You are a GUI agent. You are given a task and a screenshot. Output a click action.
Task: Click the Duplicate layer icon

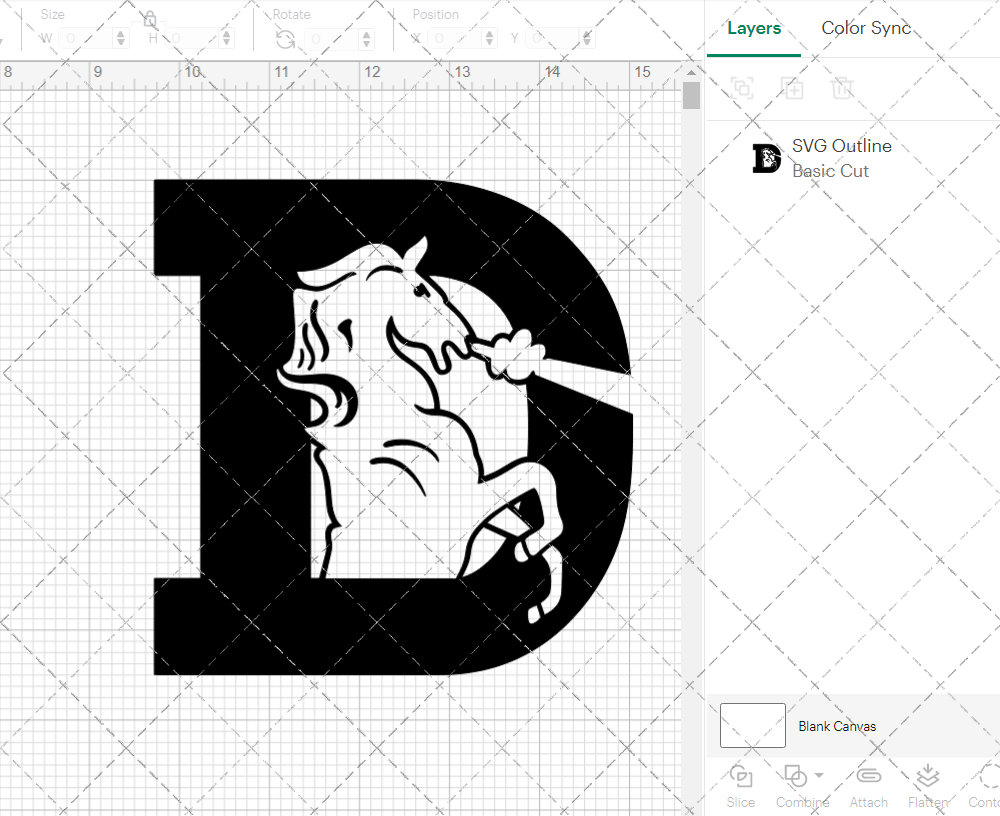[792, 87]
